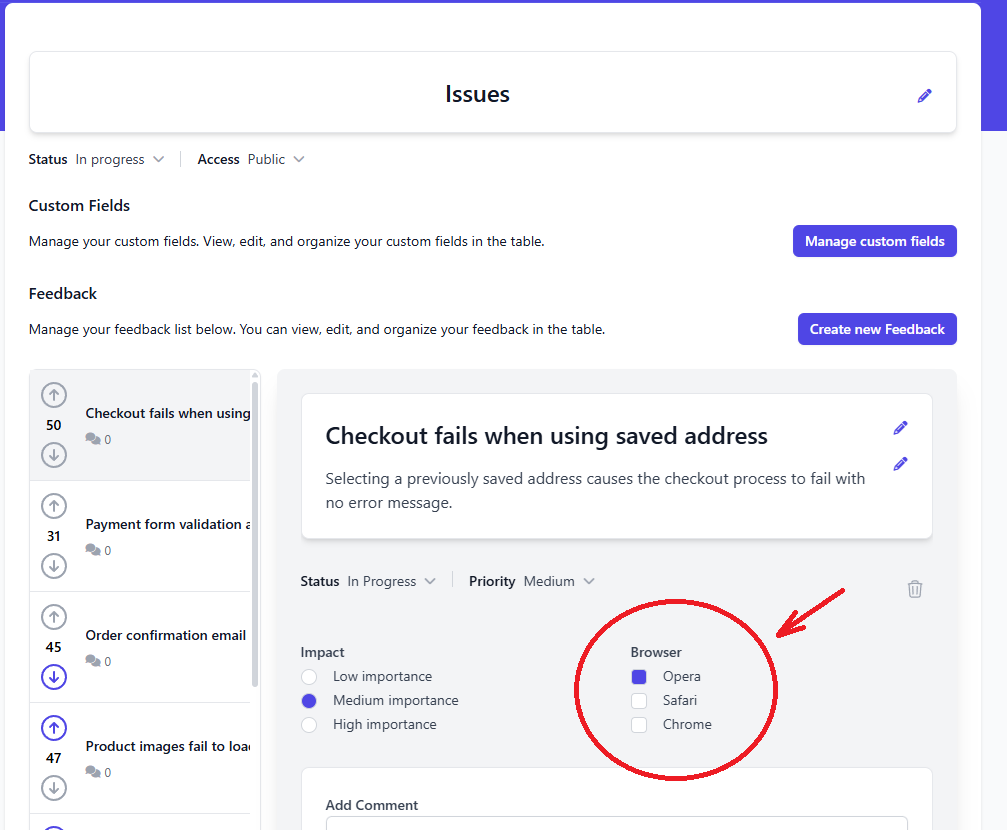Open 'Order confirmation email' list item

coord(140,648)
